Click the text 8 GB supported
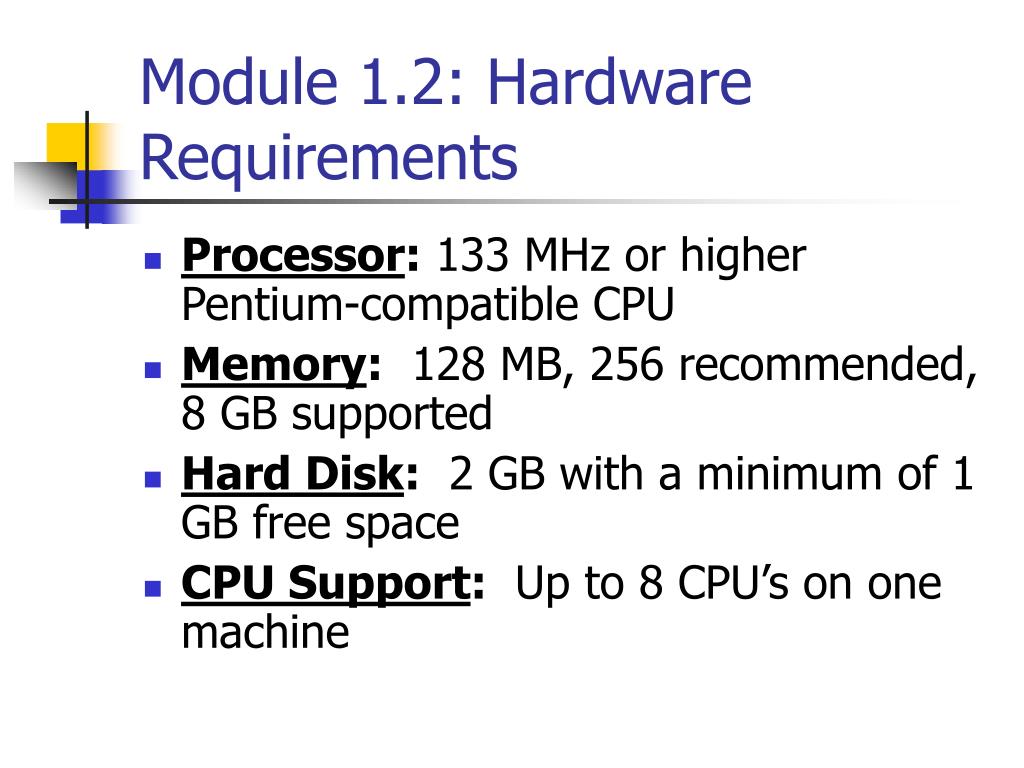Image resolution: width=1024 pixels, height=768 pixels. 336,415
